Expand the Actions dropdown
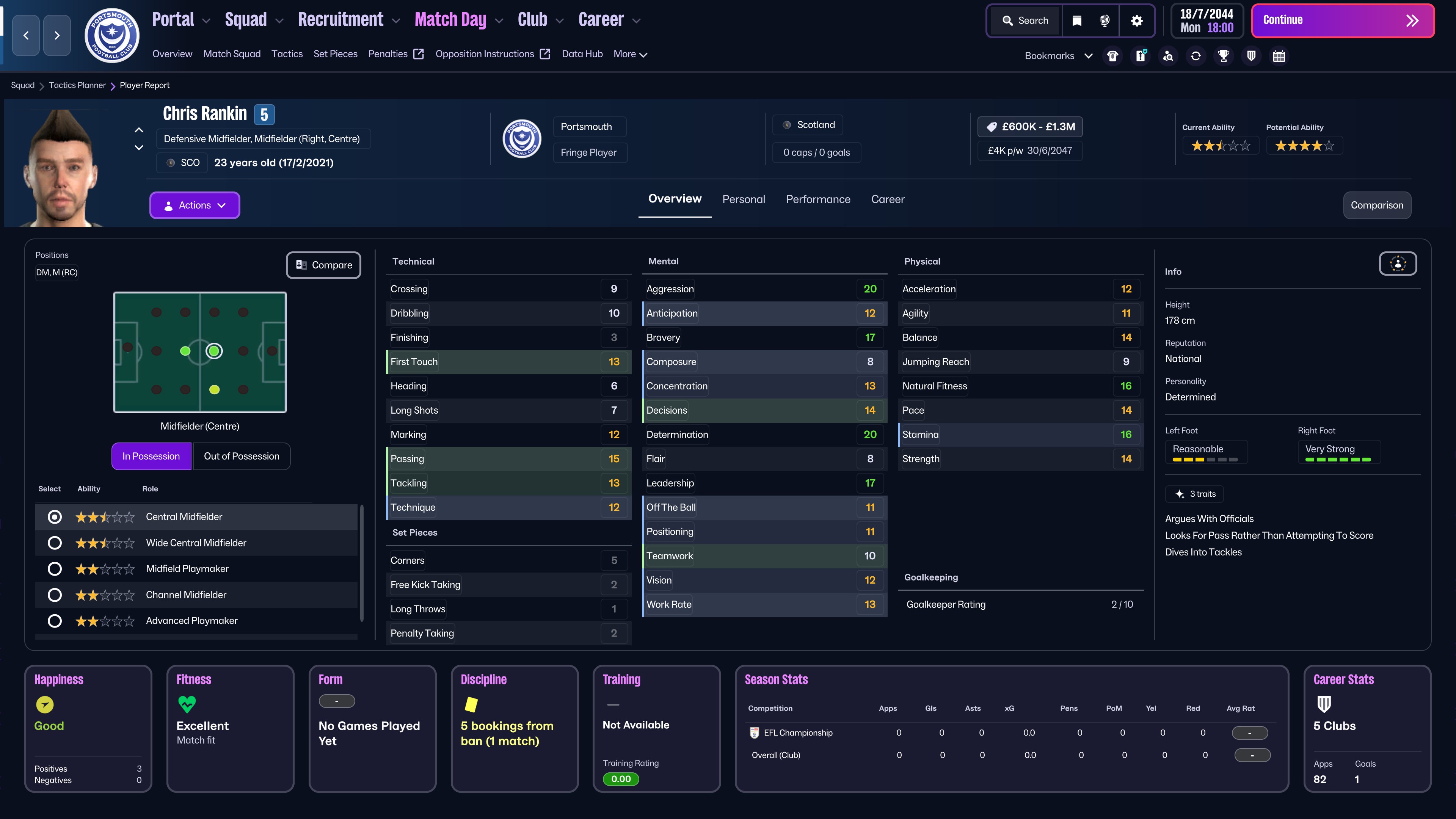 tap(195, 205)
